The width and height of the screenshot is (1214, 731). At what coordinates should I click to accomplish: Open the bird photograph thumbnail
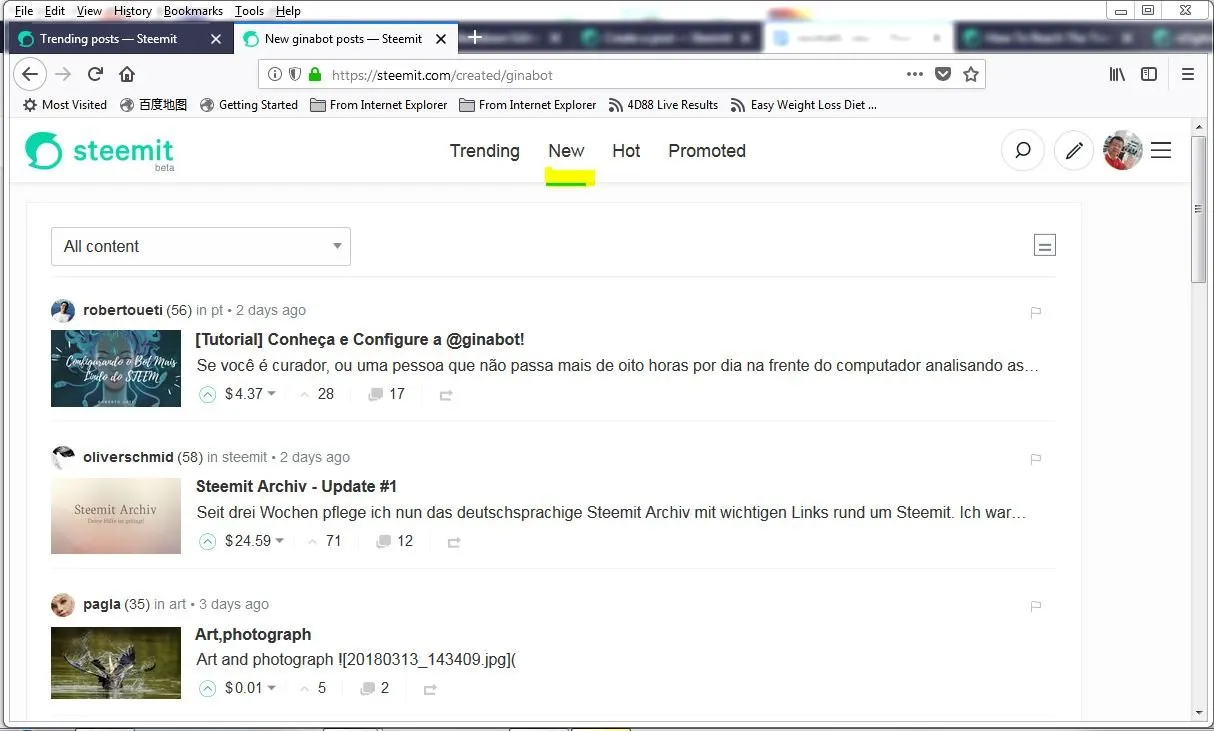coord(116,663)
